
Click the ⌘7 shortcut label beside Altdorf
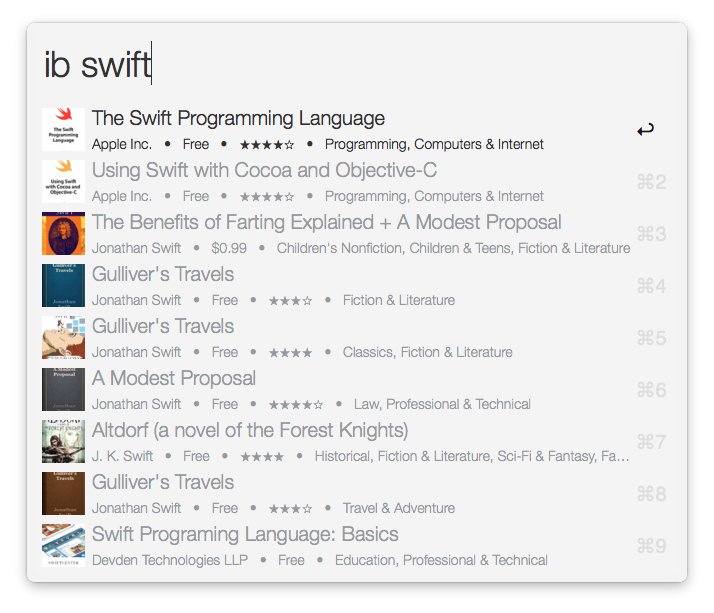click(x=651, y=442)
